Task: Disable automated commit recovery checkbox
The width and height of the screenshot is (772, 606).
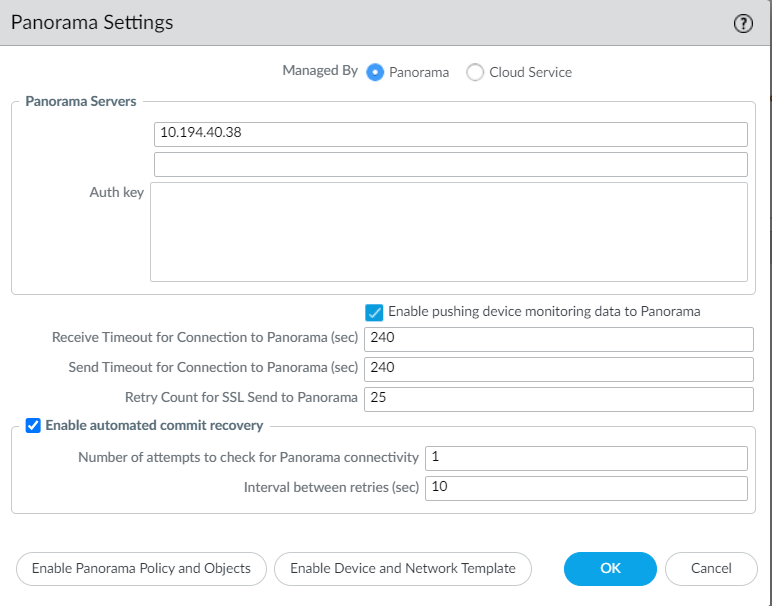Action: pos(33,426)
